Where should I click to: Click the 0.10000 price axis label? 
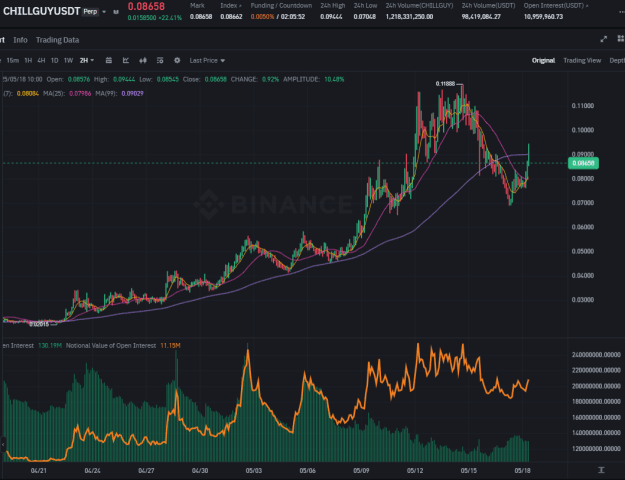[583, 130]
